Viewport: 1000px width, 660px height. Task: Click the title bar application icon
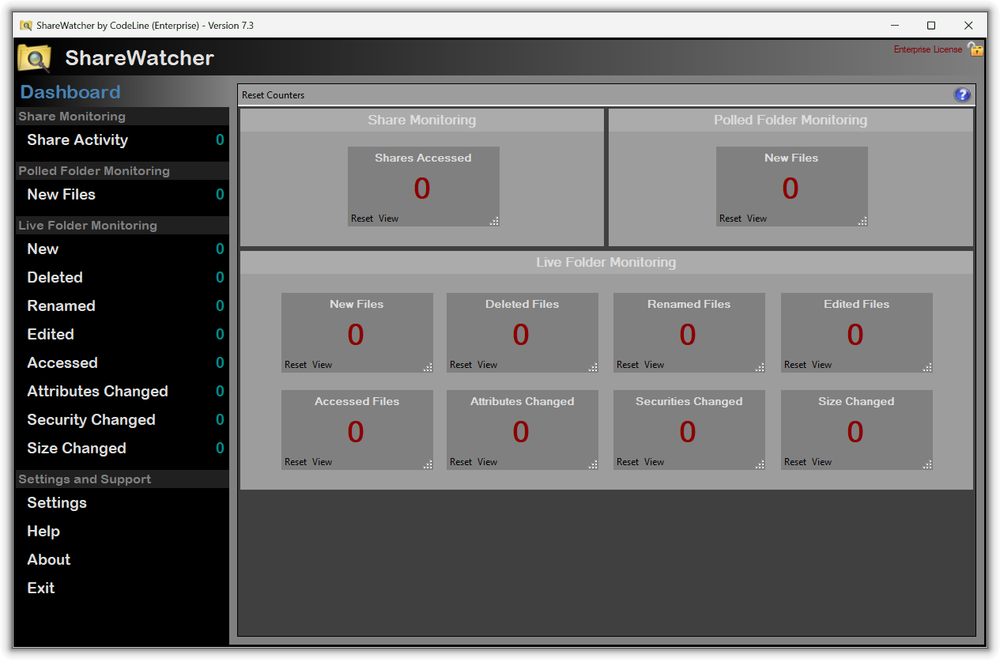pyautogui.click(x=26, y=26)
